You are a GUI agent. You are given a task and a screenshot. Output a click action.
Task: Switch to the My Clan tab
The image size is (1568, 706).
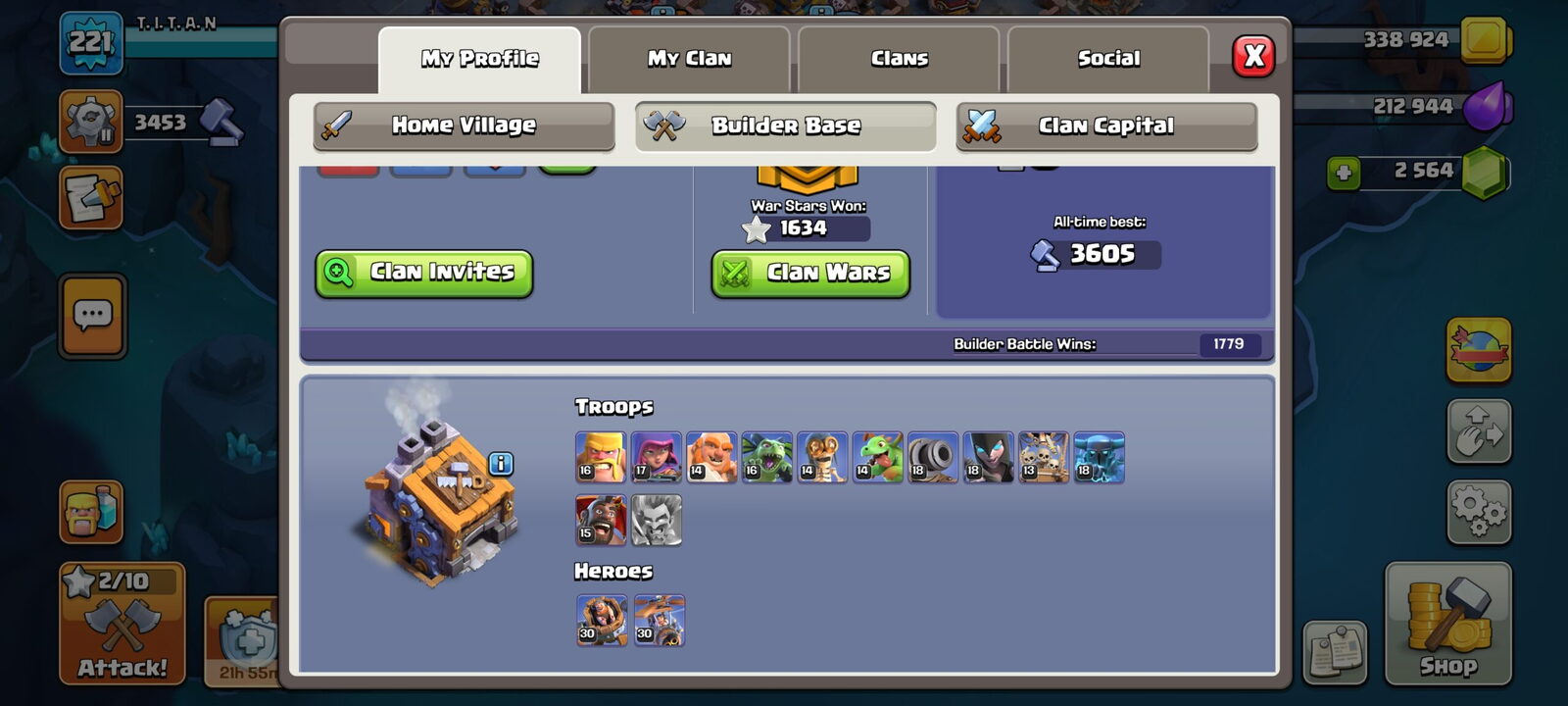(689, 59)
